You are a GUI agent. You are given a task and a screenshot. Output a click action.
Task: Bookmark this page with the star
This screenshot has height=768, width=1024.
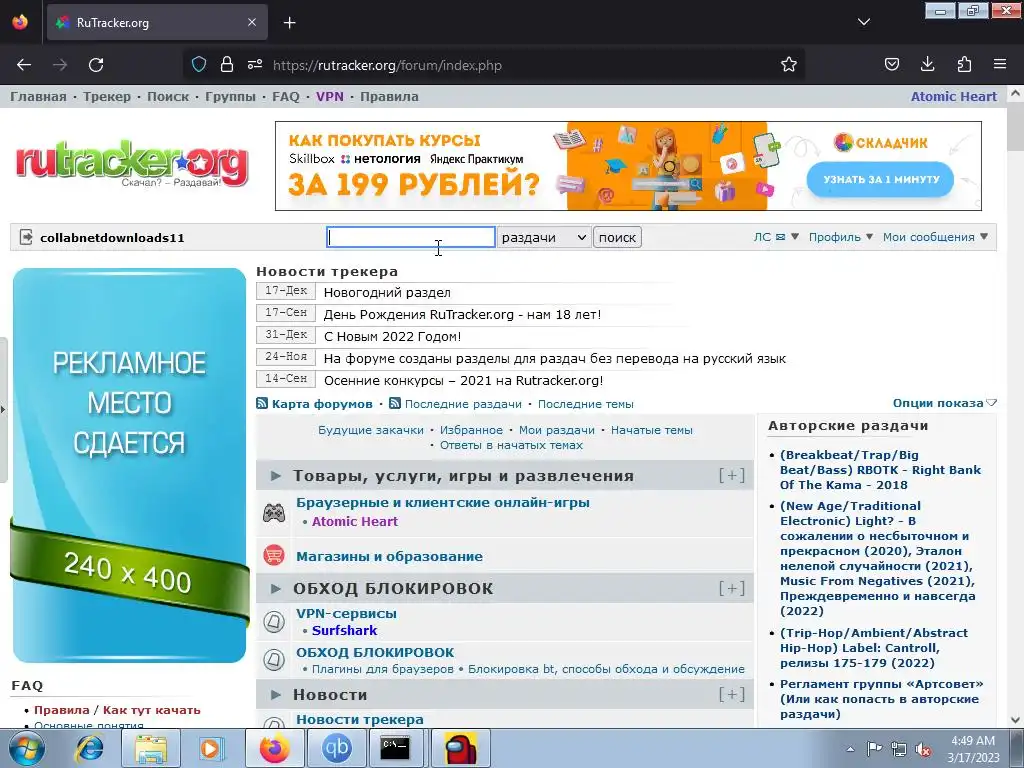(789, 65)
